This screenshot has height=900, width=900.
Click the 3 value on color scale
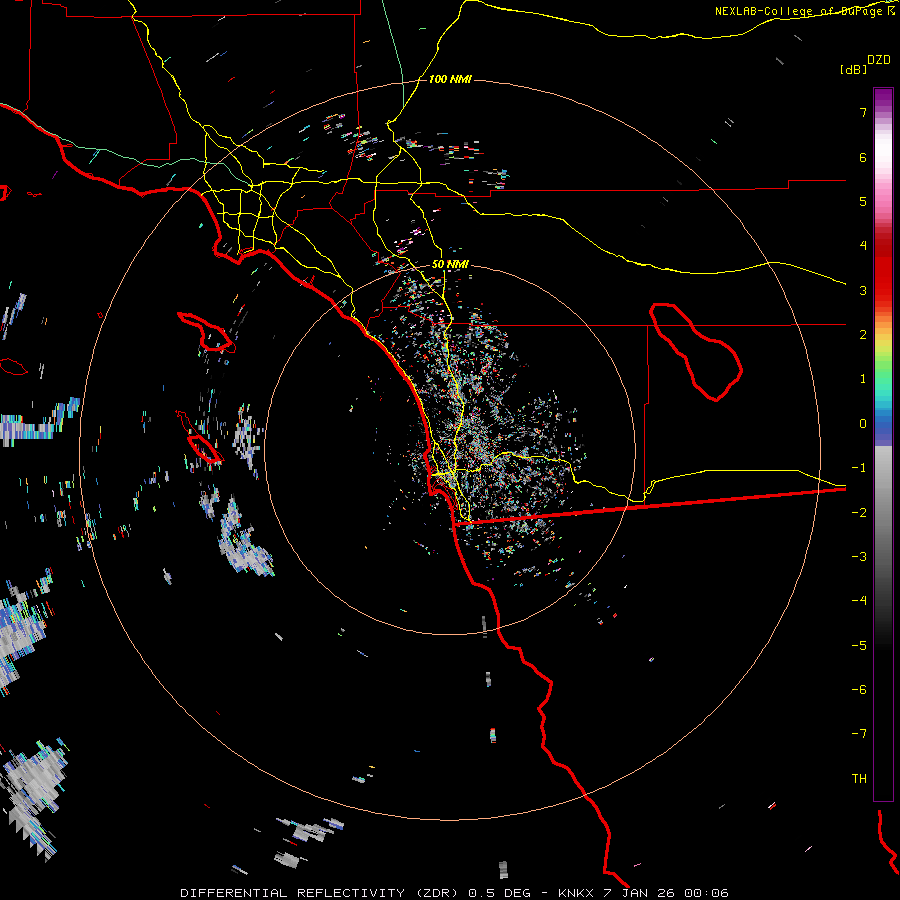pos(863,290)
